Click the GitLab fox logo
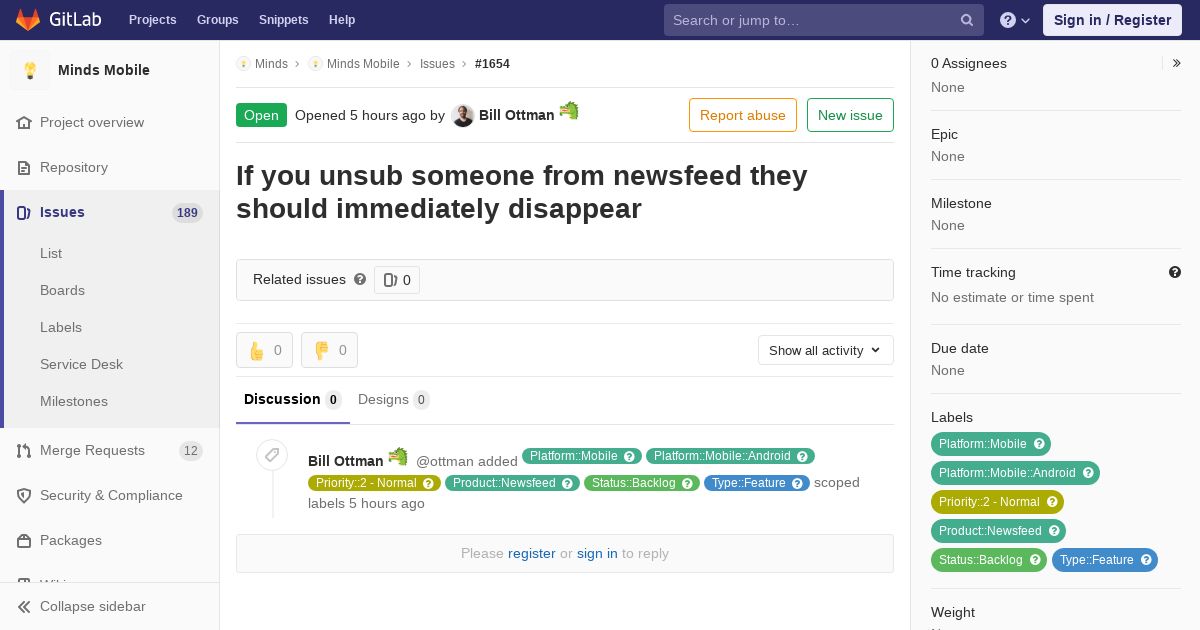Screen dimensions: 1200x630 coord(28,19)
